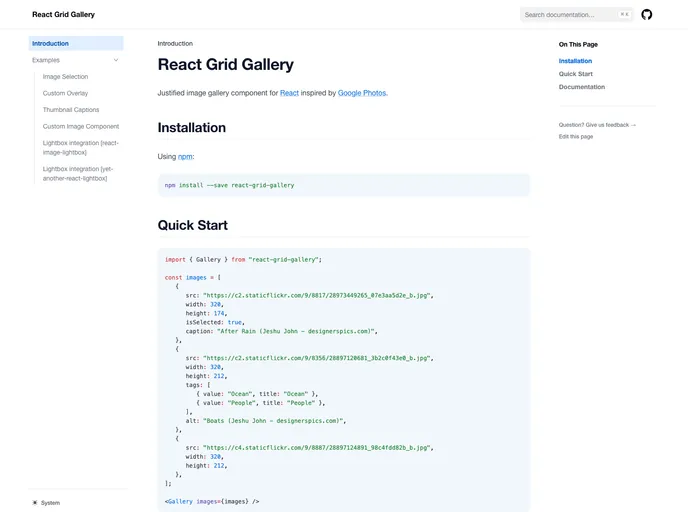Open the Custom Image Component example
Screen dimensions: 688x512
tap(81, 126)
